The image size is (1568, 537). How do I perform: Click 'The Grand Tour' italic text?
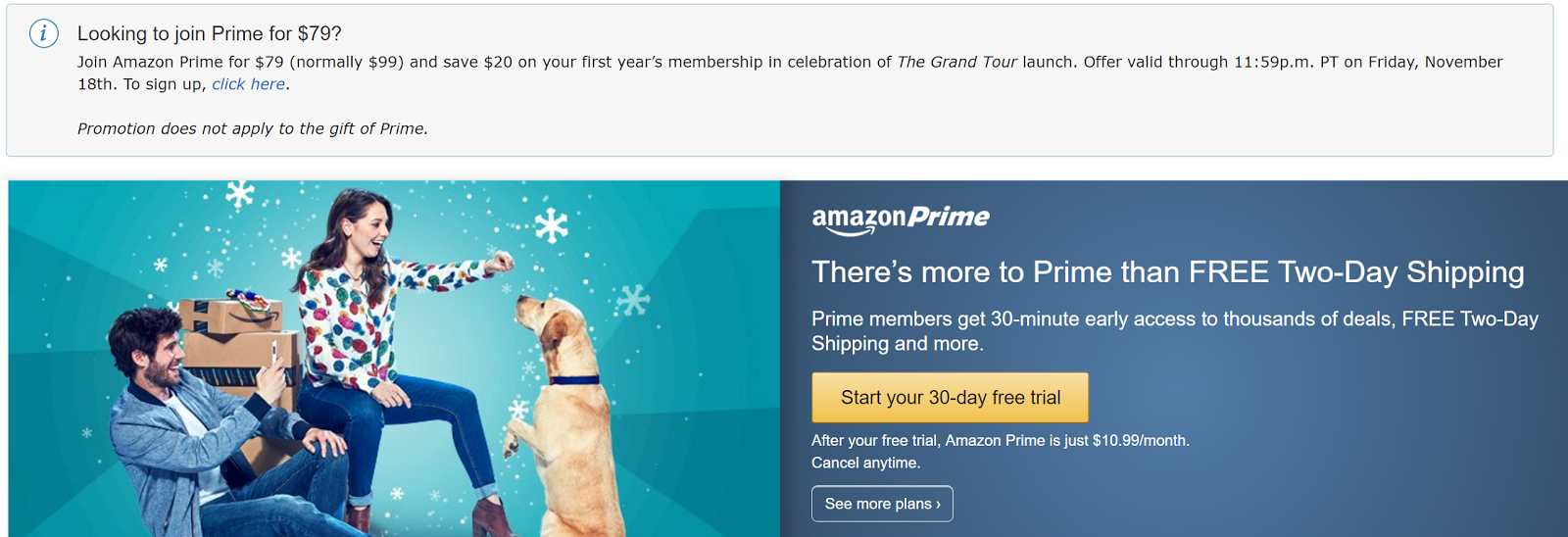(956, 62)
